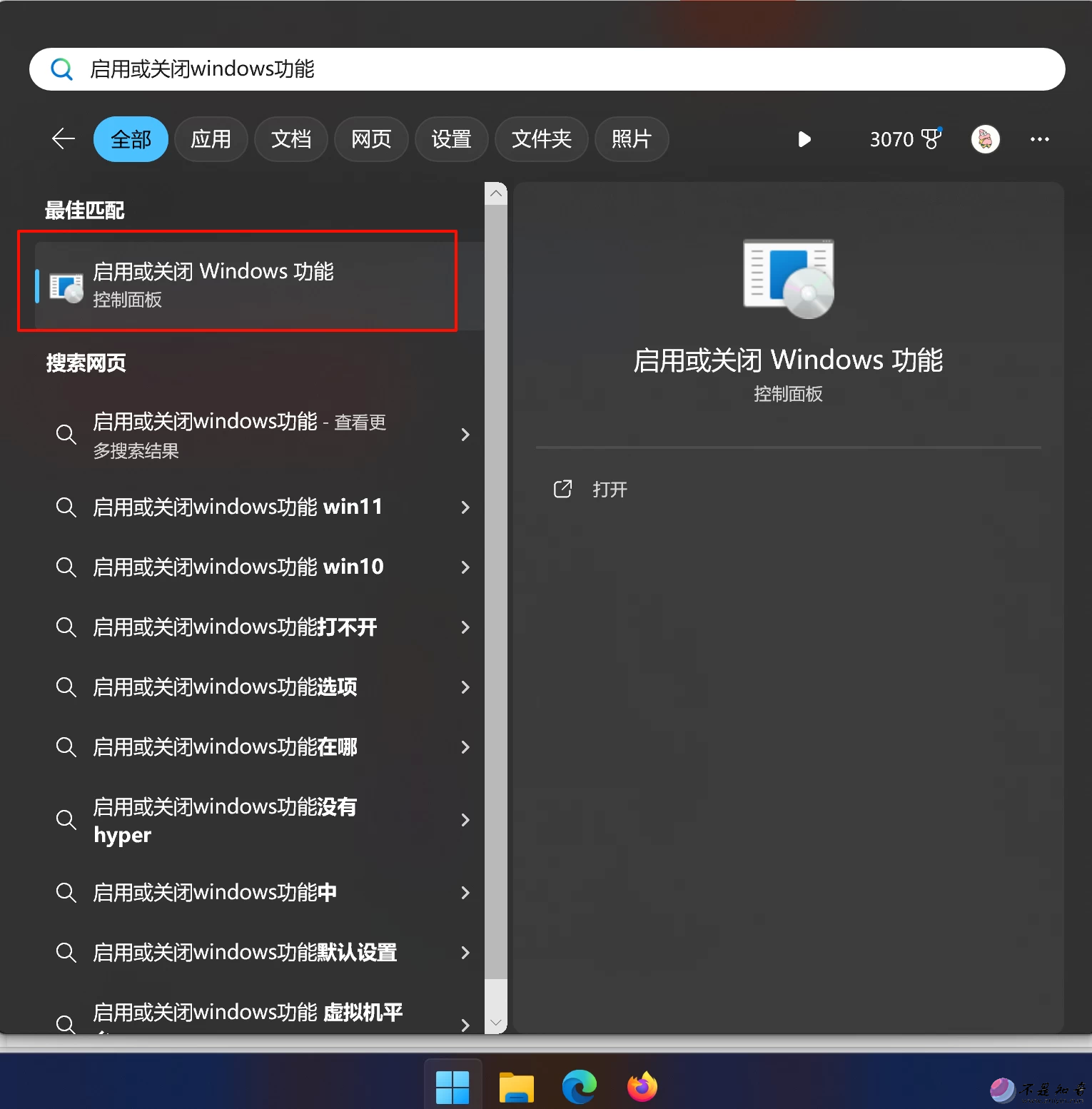Click results list scrollbar down arrow
The image size is (1092, 1109).
[x=496, y=1022]
